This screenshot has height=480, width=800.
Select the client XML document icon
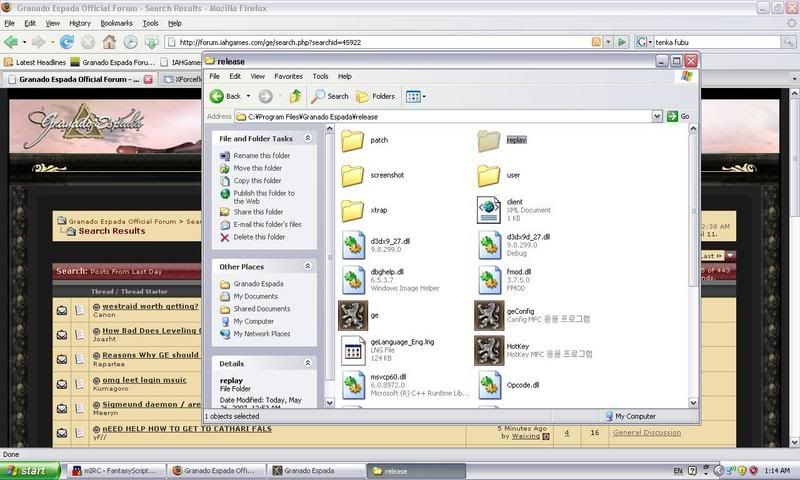coord(489,210)
